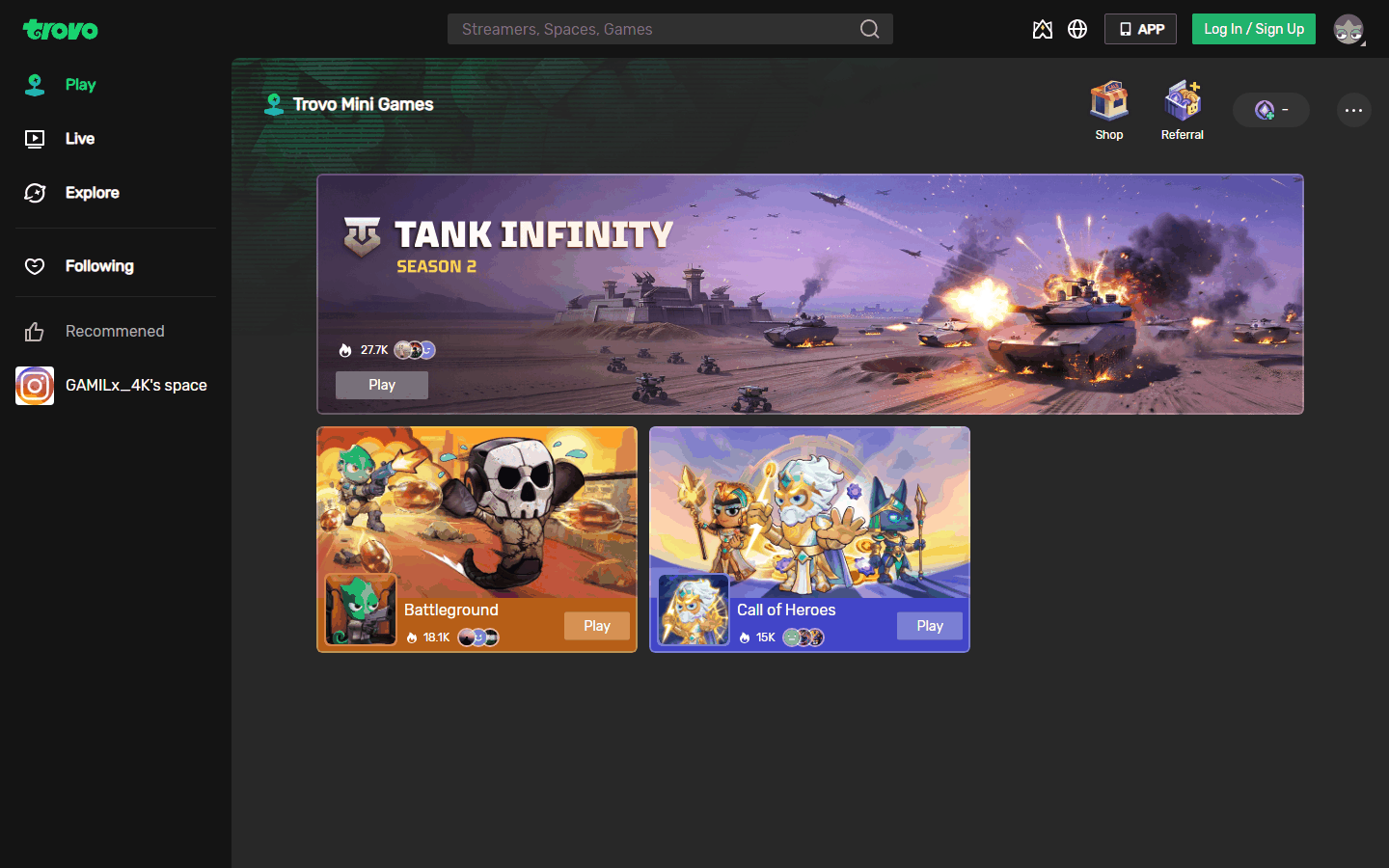Image resolution: width=1389 pixels, height=868 pixels.
Task: Click the APP download button
Action: 1140,29
